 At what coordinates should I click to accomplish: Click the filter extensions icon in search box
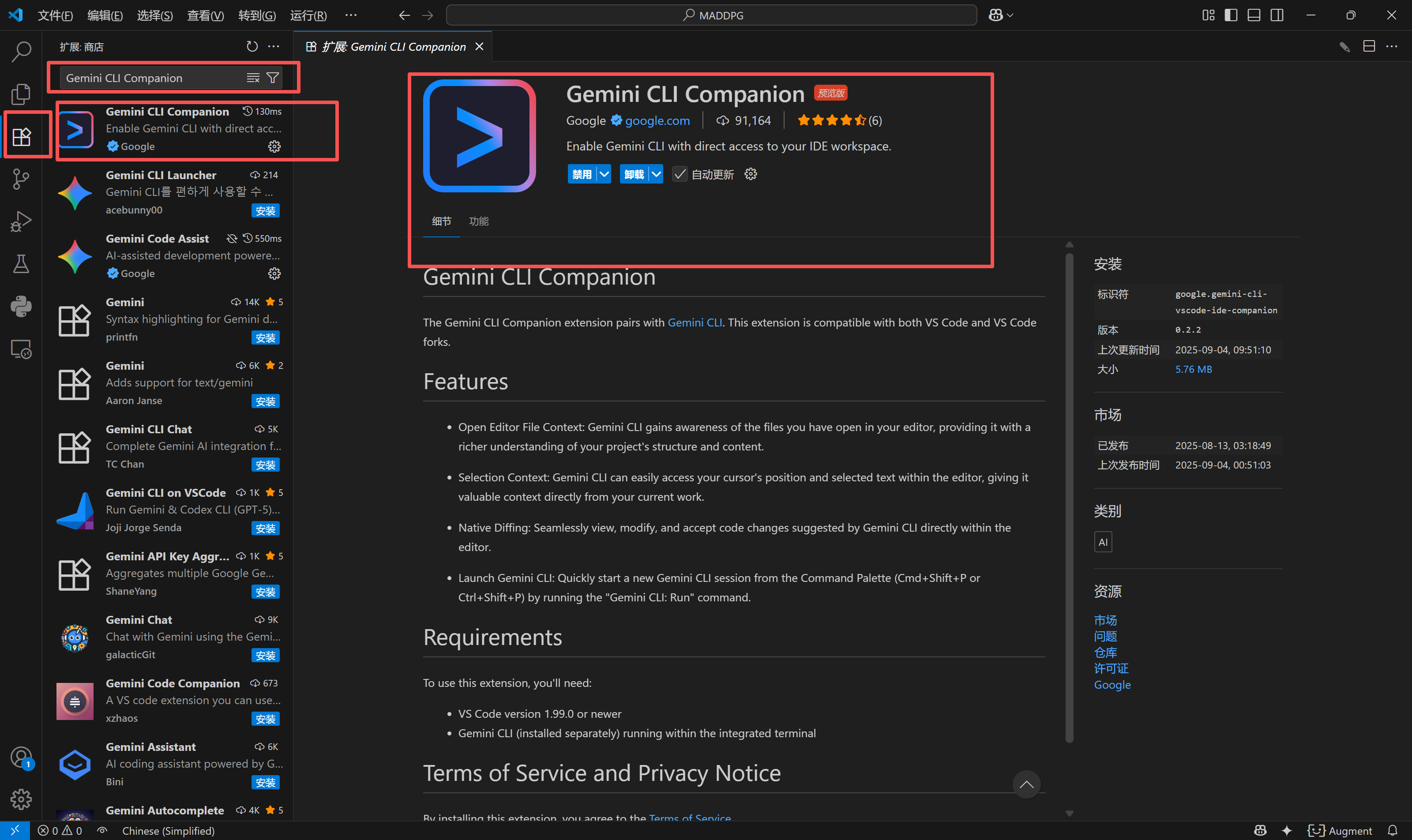pos(274,78)
